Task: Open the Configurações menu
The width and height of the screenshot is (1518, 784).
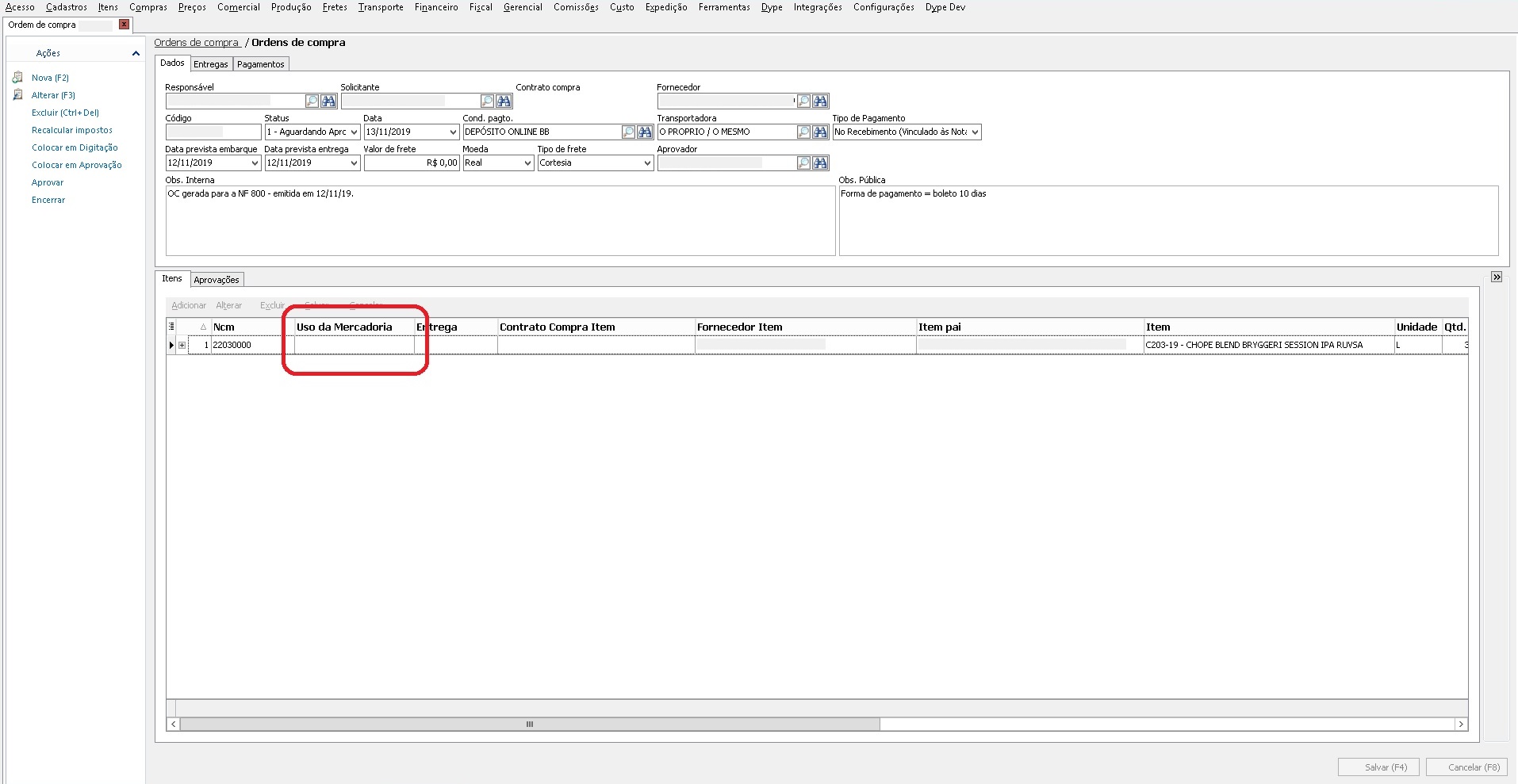Action: [x=884, y=7]
